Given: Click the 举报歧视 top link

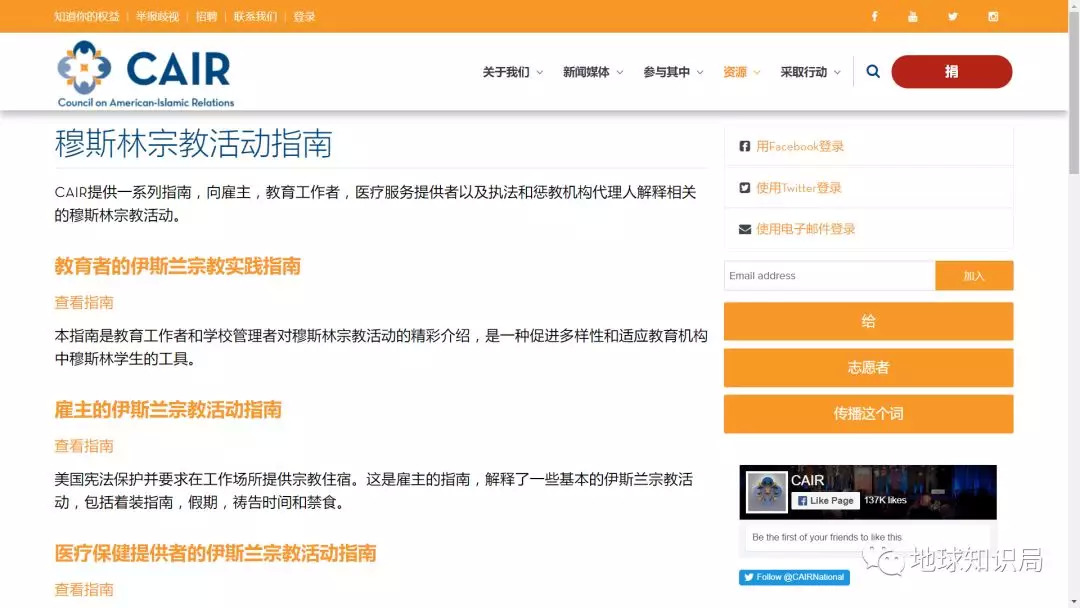Looking at the screenshot, I should [157, 17].
